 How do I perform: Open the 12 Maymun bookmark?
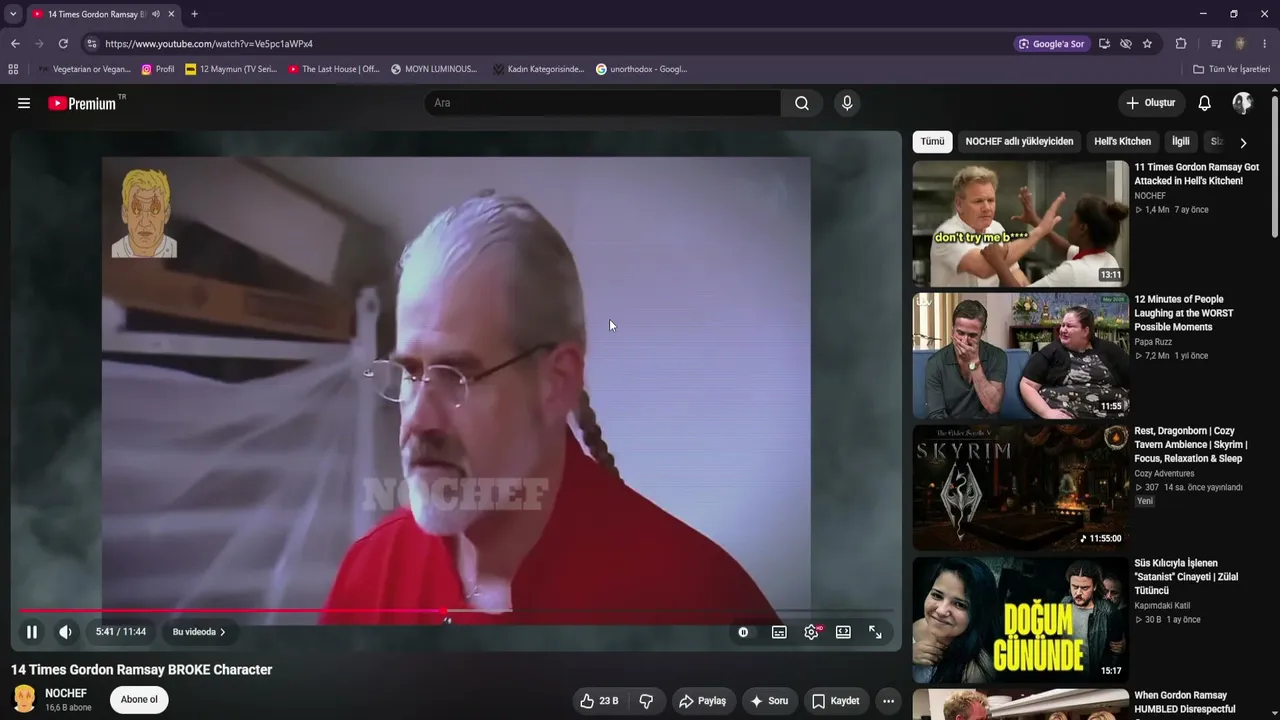[x=231, y=69]
